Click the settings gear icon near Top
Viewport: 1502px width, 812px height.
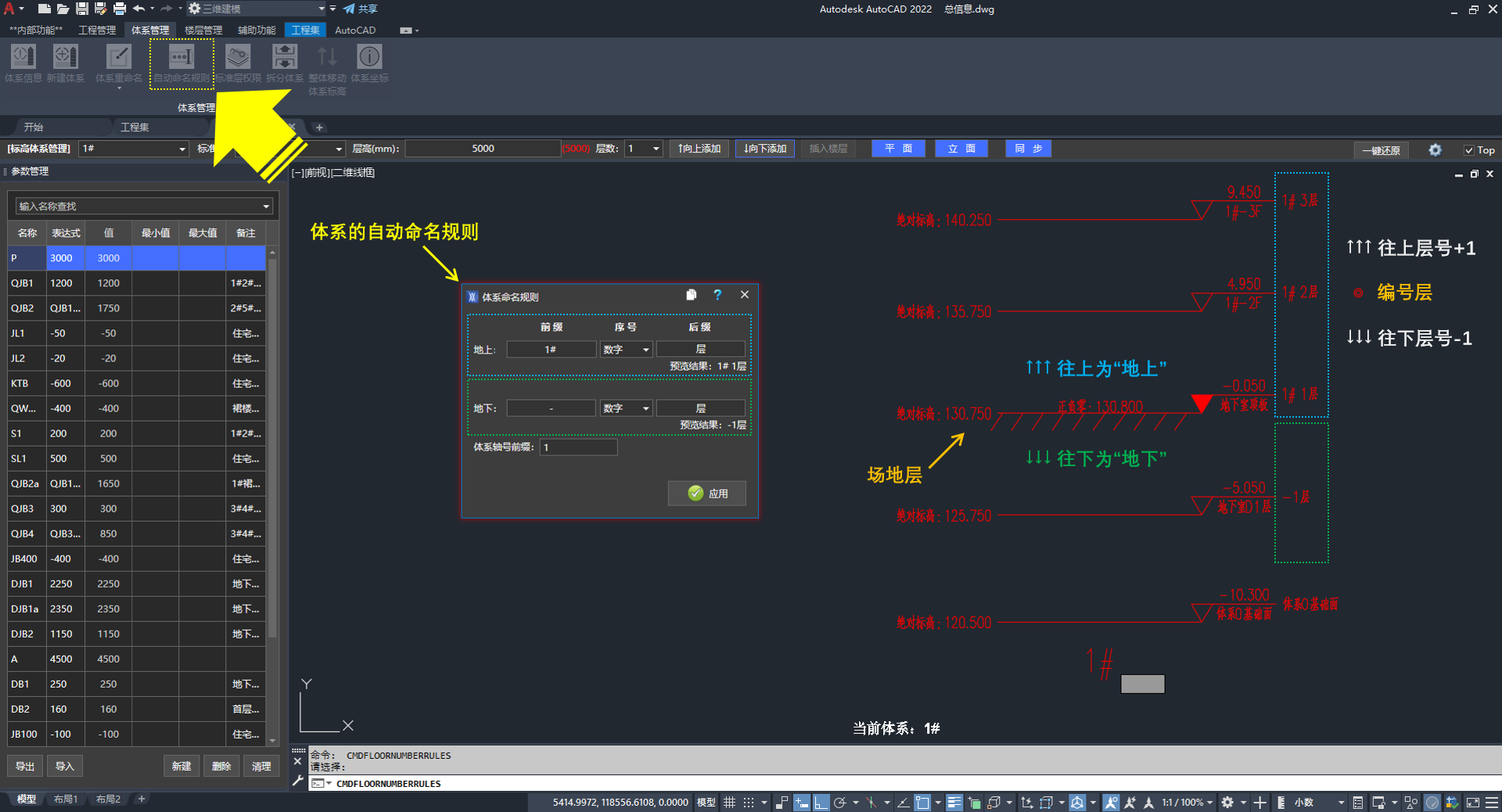[1435, 150]
